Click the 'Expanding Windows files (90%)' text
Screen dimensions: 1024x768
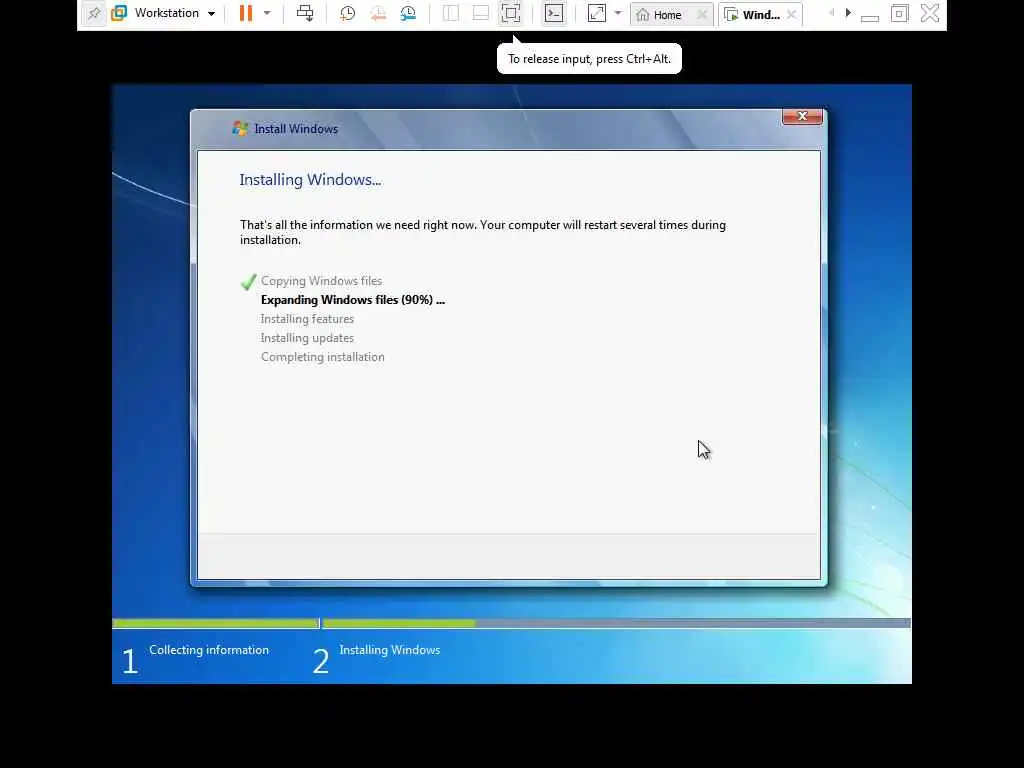pyautogui.click(x=353, y=300)
